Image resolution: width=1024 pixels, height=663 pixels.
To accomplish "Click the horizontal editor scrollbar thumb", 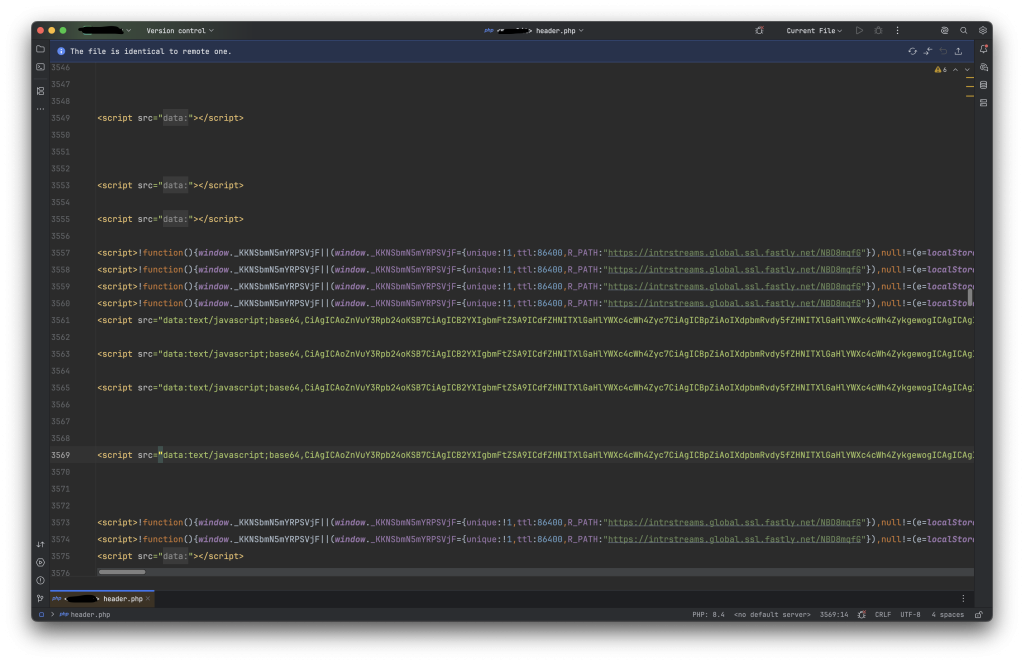I will [x=122, y=572].
